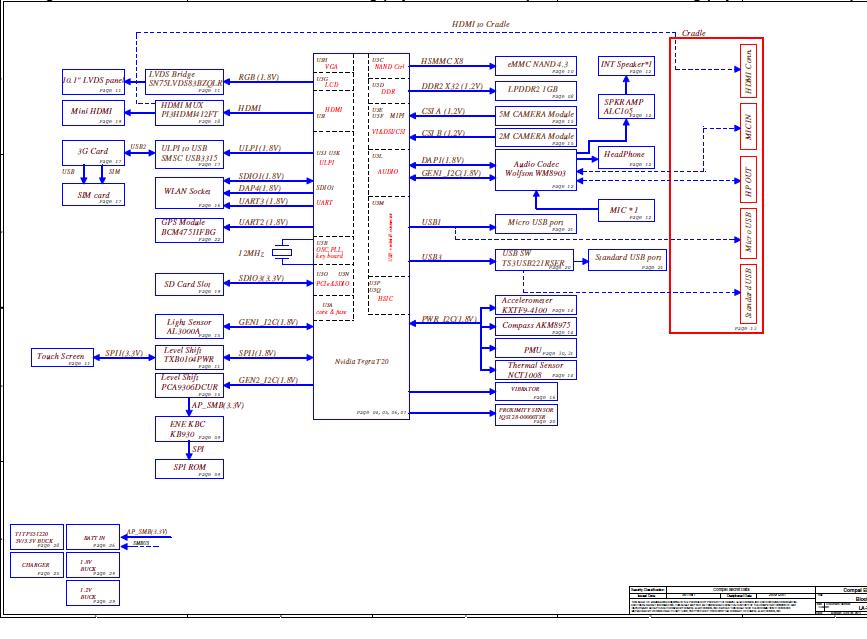This screenshot has width=867, height=639.
Task: Click the PROXIMITY SENSOR block
Action: [x=526, y=415]
